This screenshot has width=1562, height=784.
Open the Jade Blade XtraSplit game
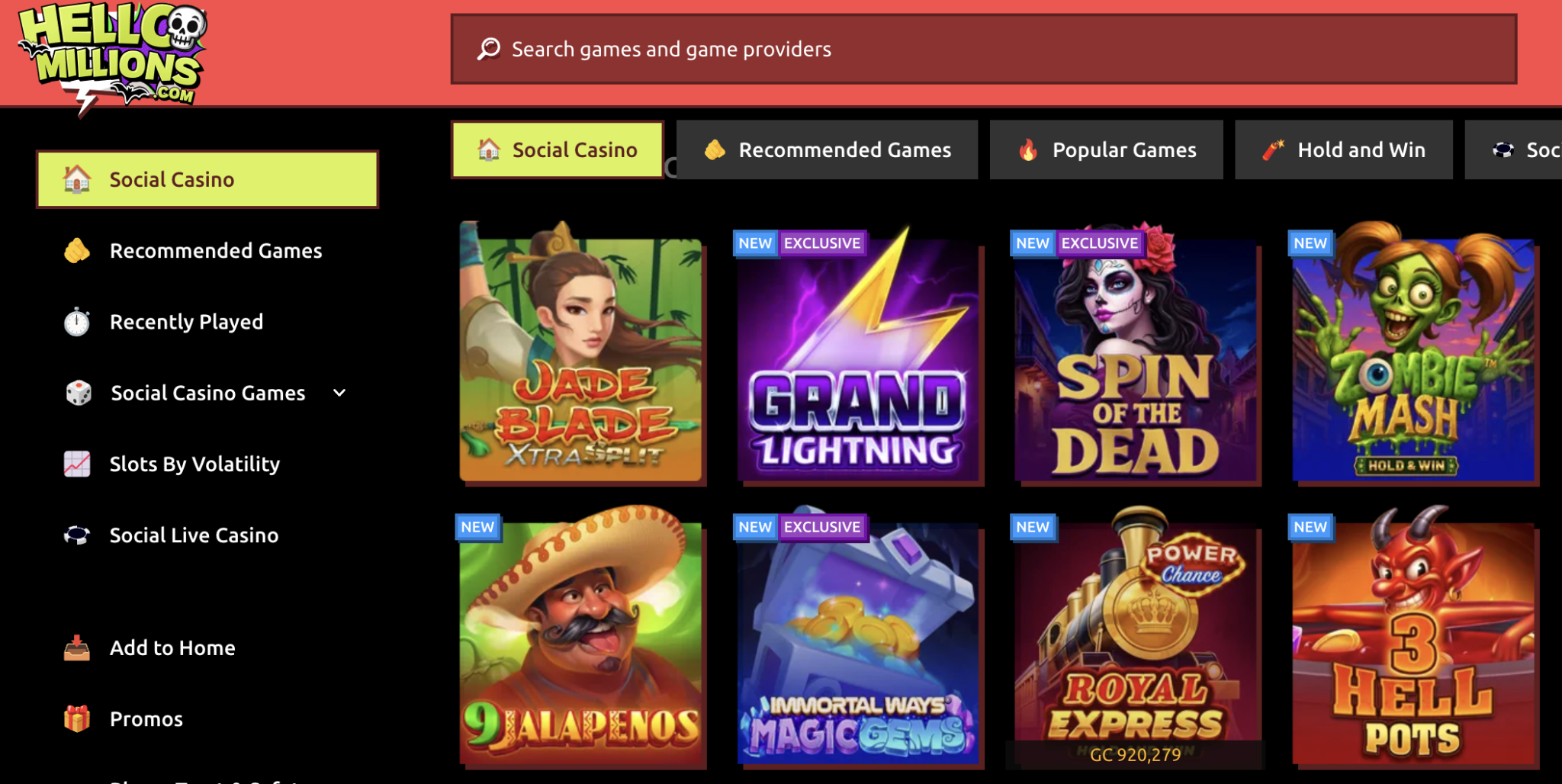[x=581, y=352]
